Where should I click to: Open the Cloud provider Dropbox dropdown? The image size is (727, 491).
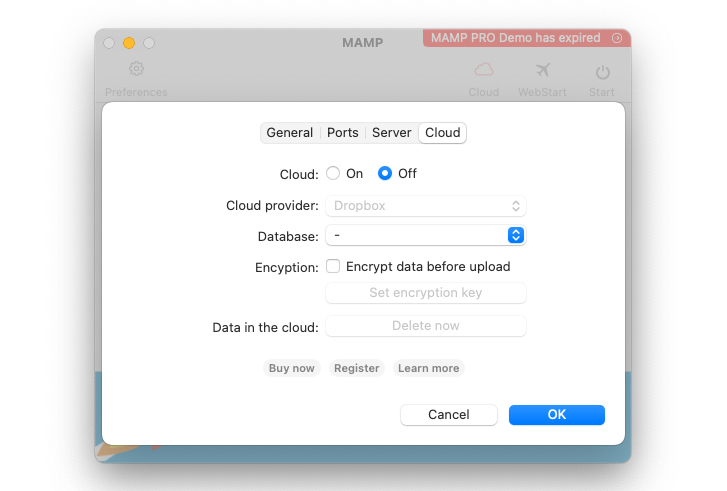pos(426,206)
